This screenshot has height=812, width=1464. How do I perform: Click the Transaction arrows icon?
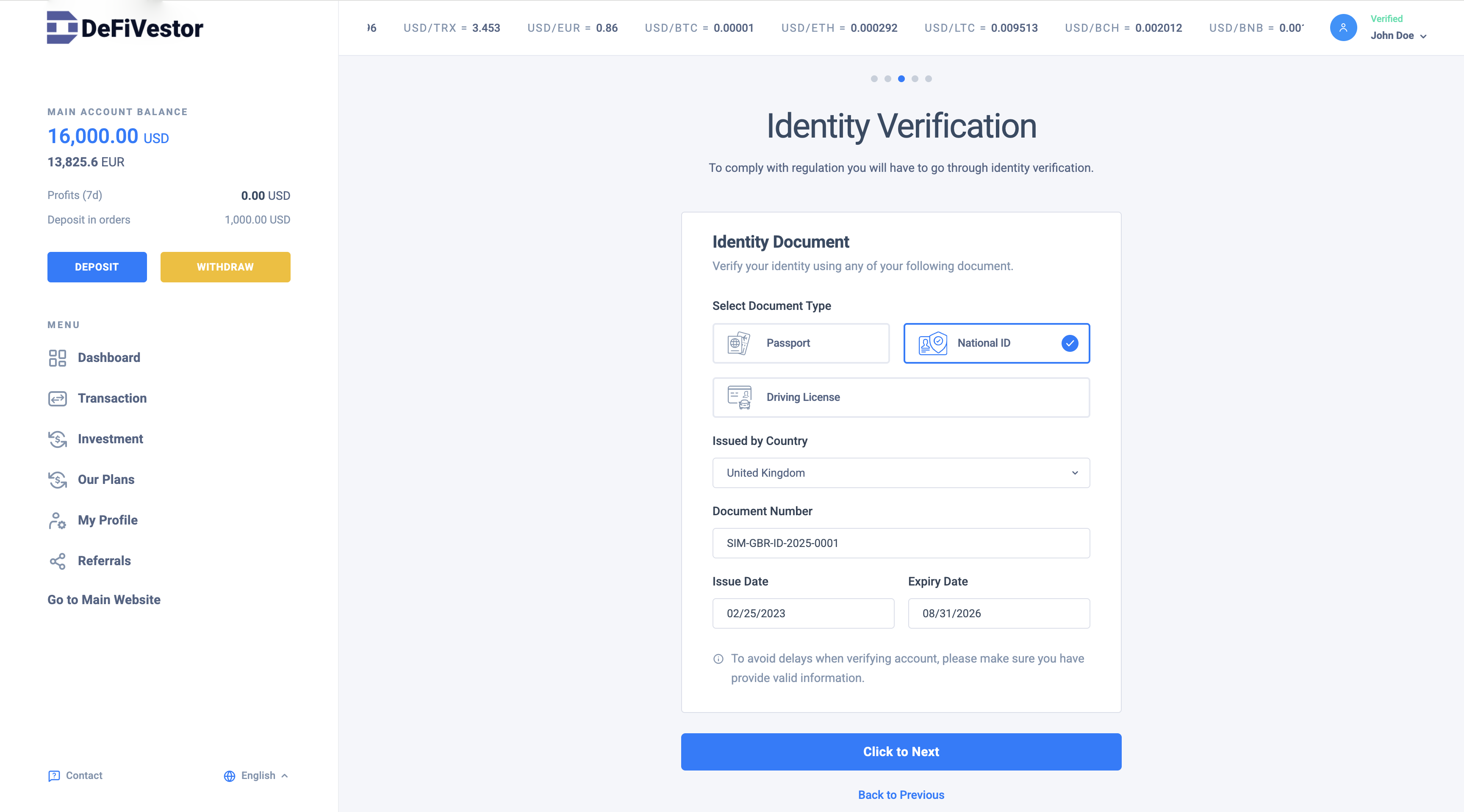(58, 399)
